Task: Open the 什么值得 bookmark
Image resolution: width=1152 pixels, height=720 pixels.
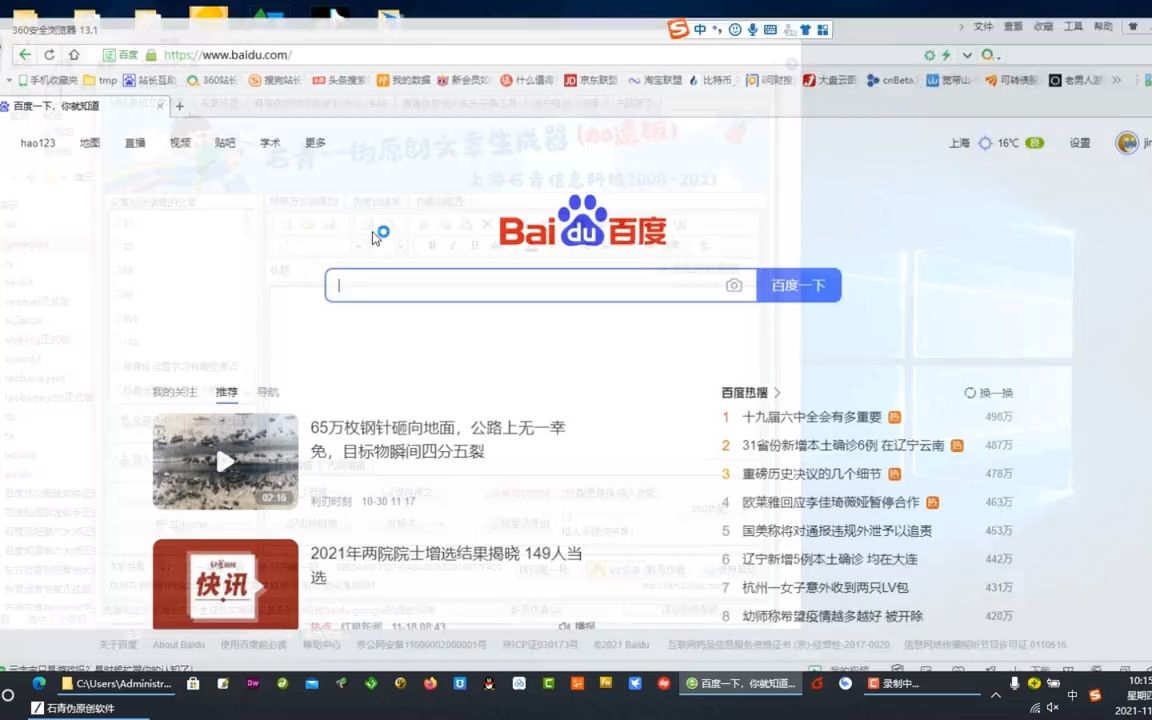Action: 527,80
